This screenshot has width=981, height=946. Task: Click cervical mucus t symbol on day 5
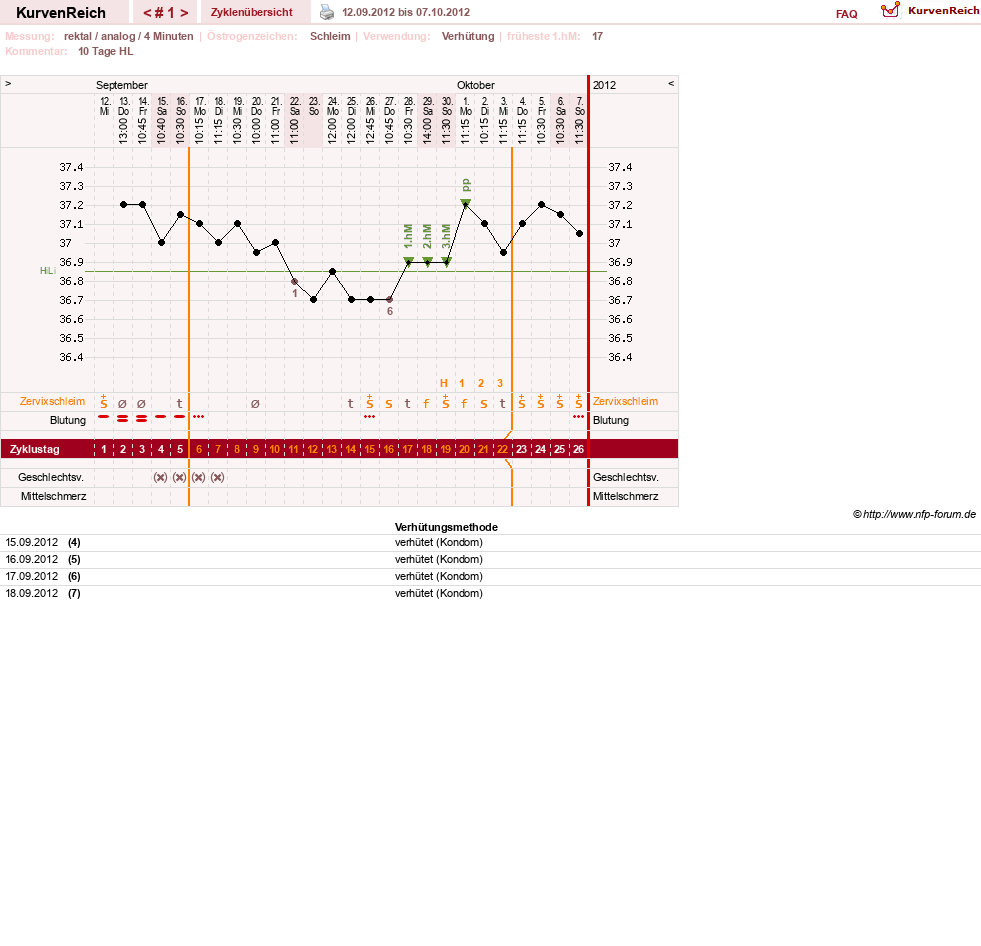180,404
